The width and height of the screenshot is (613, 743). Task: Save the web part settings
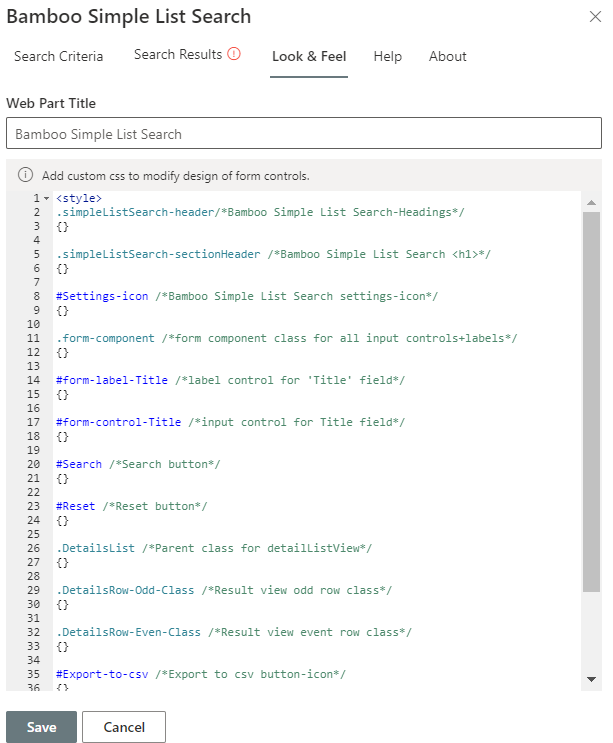(41, 727)
